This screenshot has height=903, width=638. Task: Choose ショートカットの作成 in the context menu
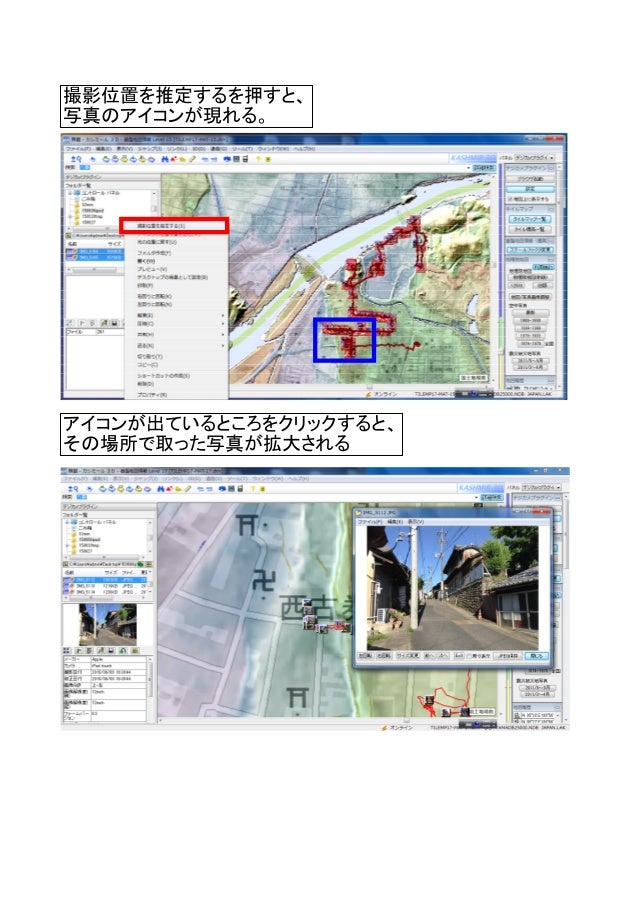tap(163, 375)
